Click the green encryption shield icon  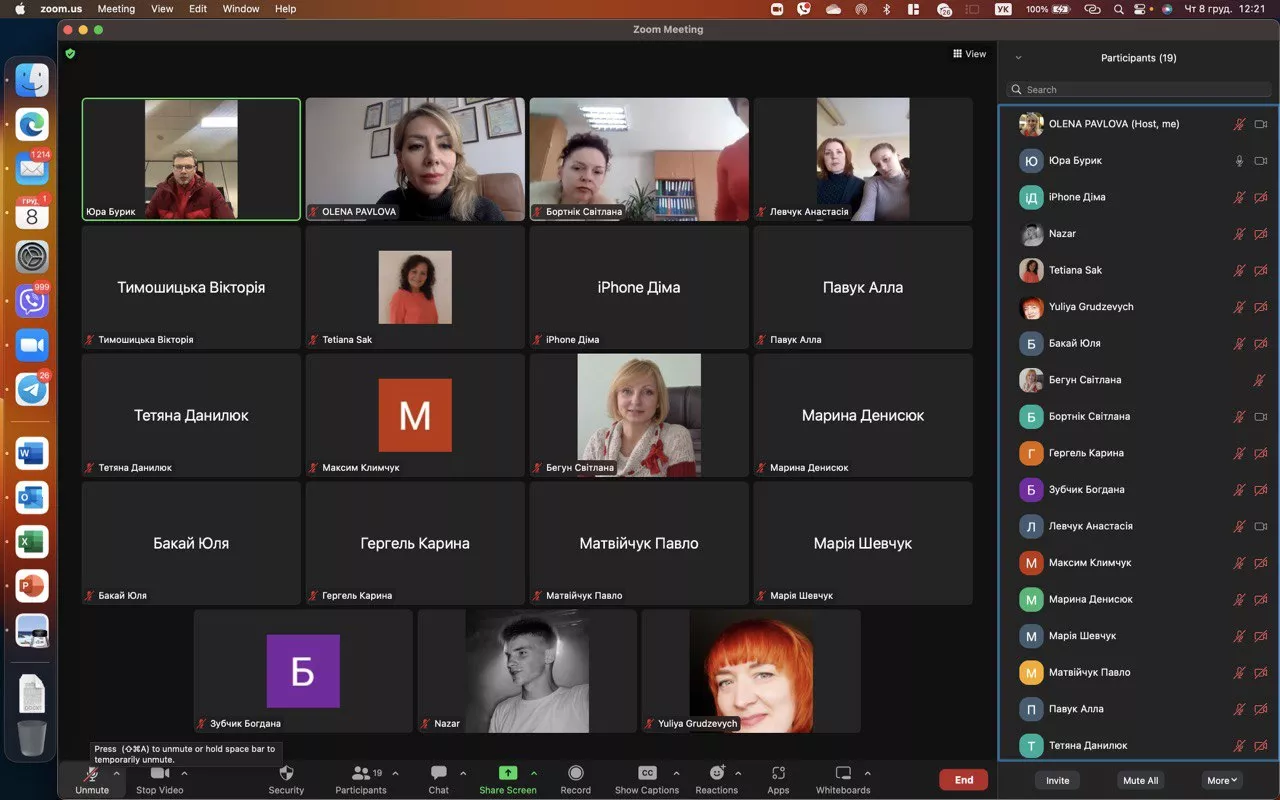pyautogui.click(x=70, y=54)
